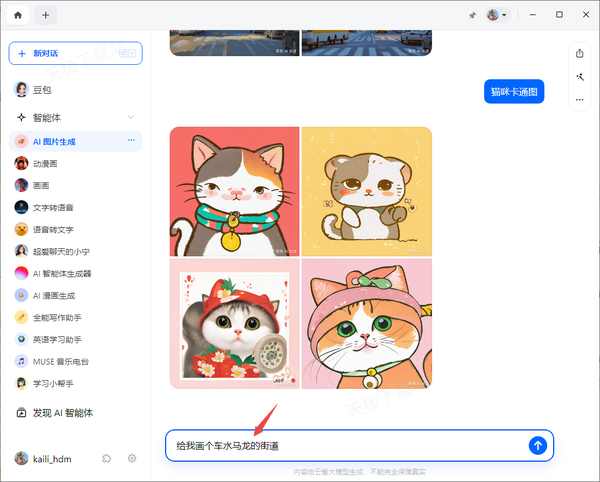Share the conversation with share icon

pyautogui.click(x=580, y=54)
